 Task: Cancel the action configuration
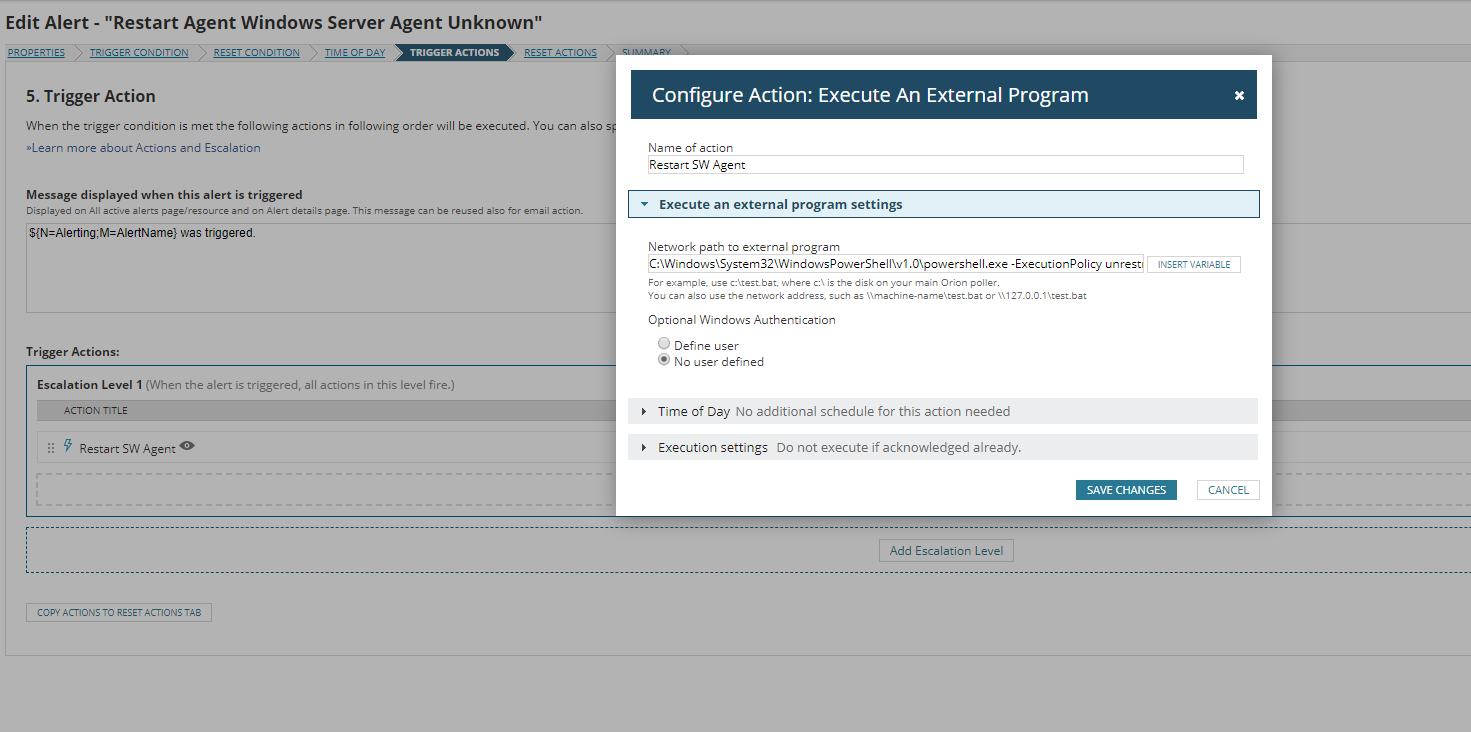point(1227,490)
